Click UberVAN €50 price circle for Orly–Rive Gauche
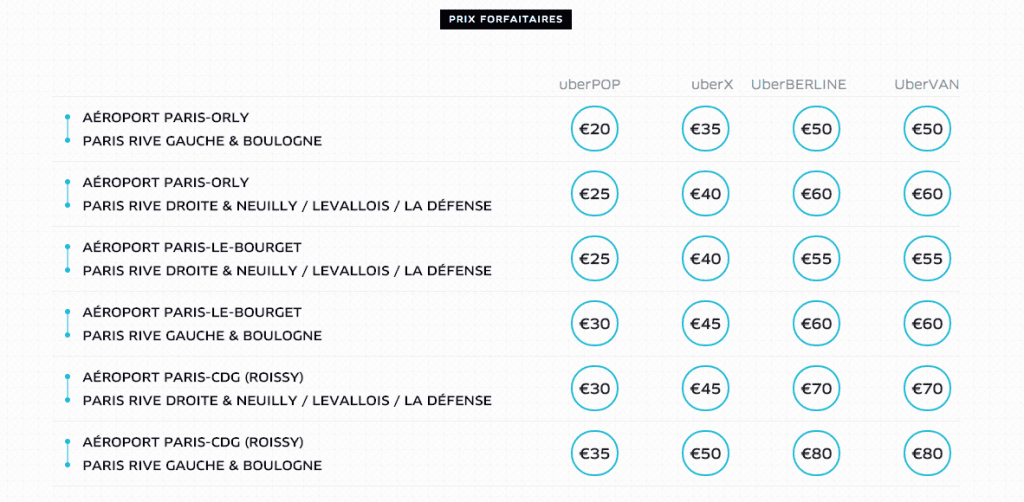1024x502 pixels. [x=927, y=129]
